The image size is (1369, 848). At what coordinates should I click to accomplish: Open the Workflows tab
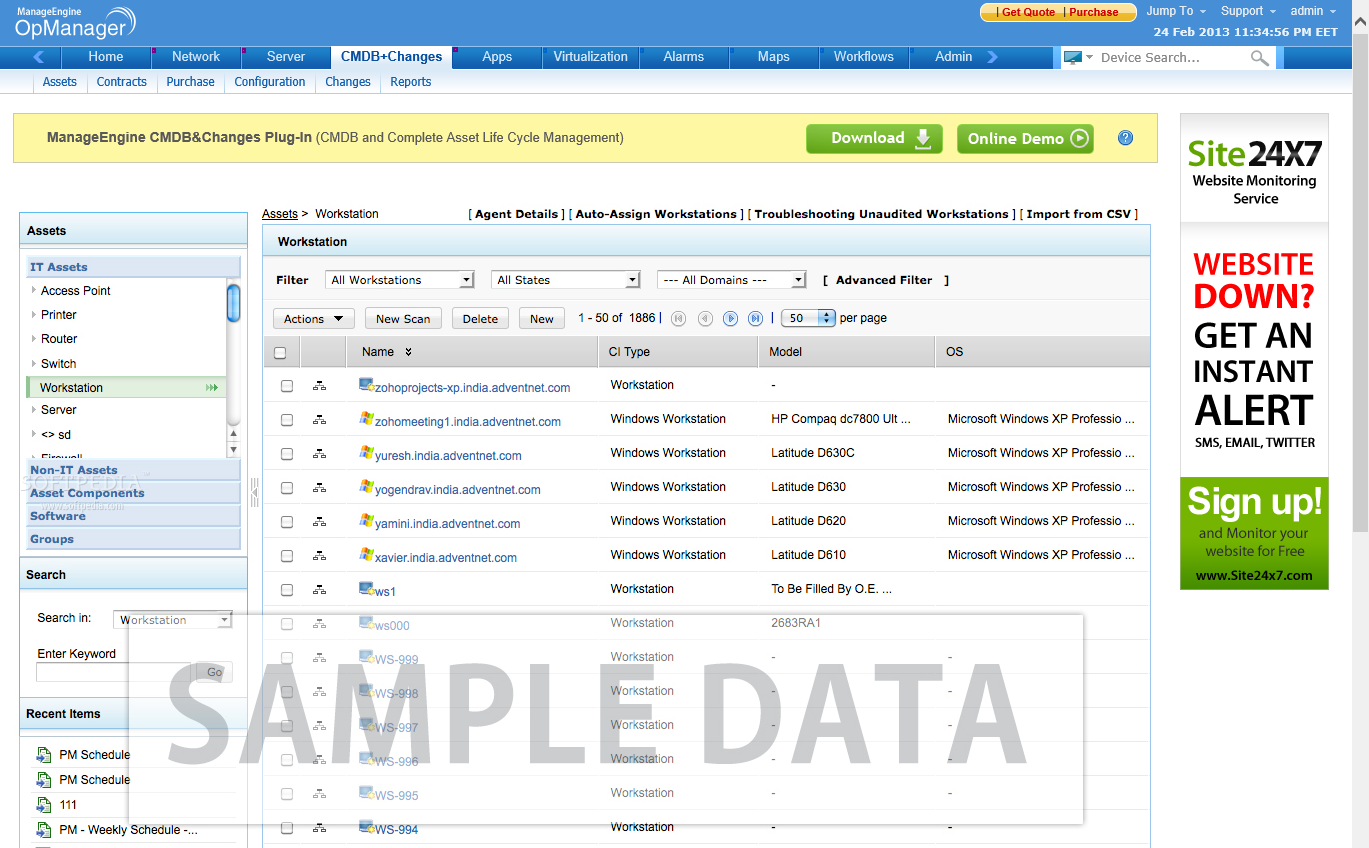tap(864, 57)
